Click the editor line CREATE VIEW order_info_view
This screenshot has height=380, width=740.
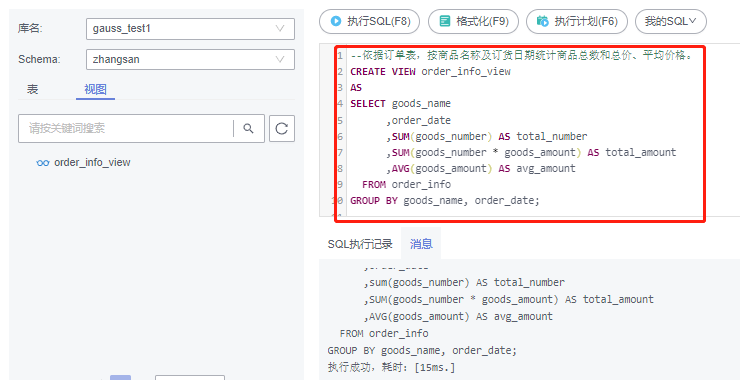[430, 72]
